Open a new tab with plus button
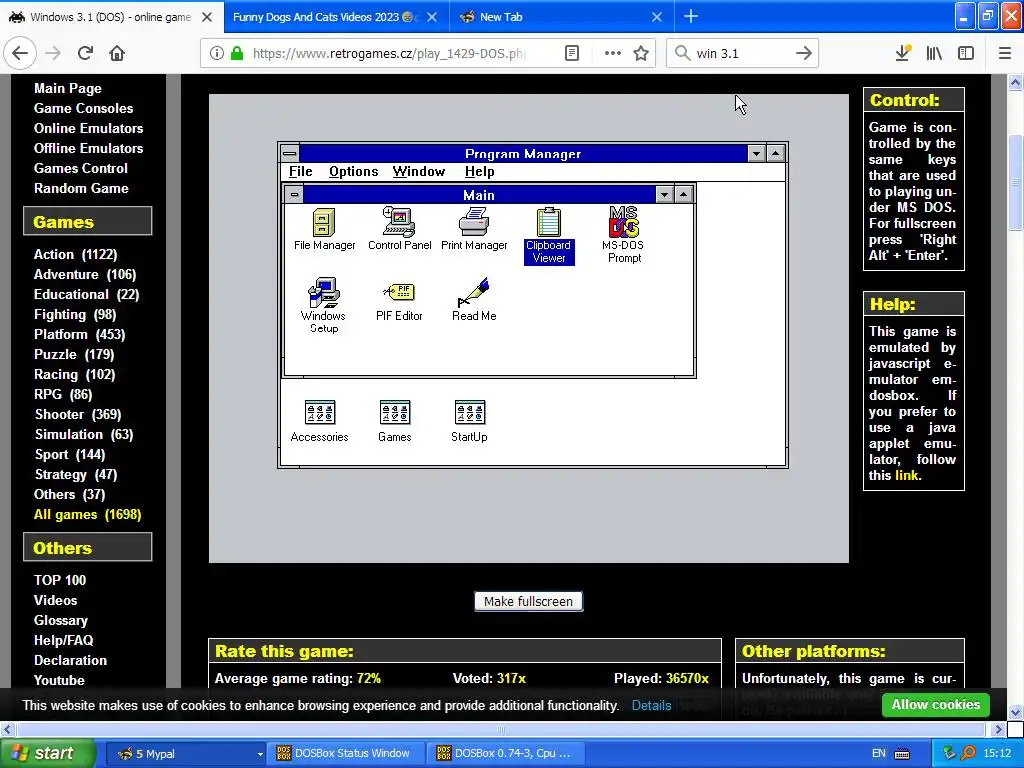1024x768 pixels. click(x=691, y=17)
